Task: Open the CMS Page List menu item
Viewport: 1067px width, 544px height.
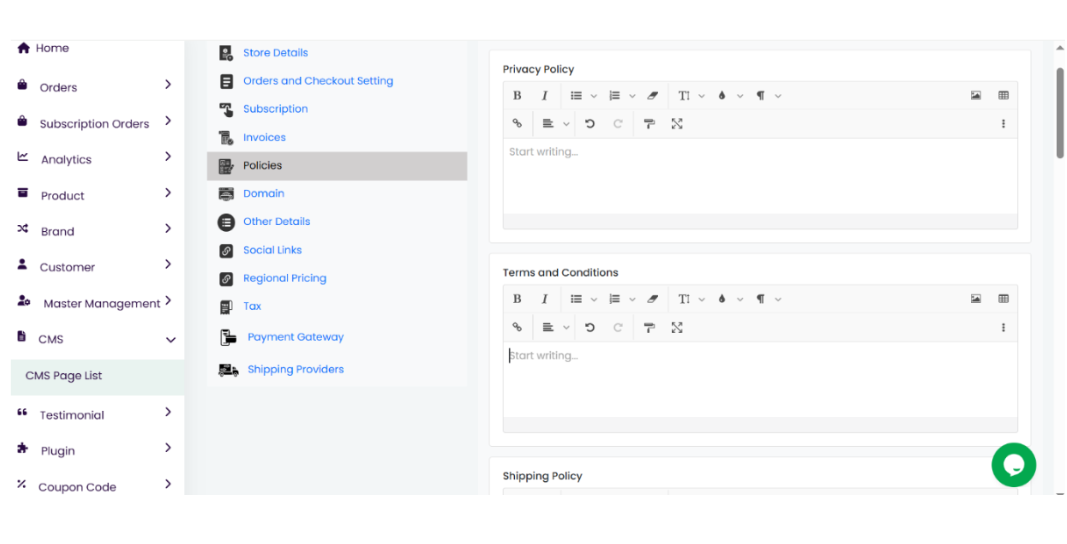Action: coord(64,376)
